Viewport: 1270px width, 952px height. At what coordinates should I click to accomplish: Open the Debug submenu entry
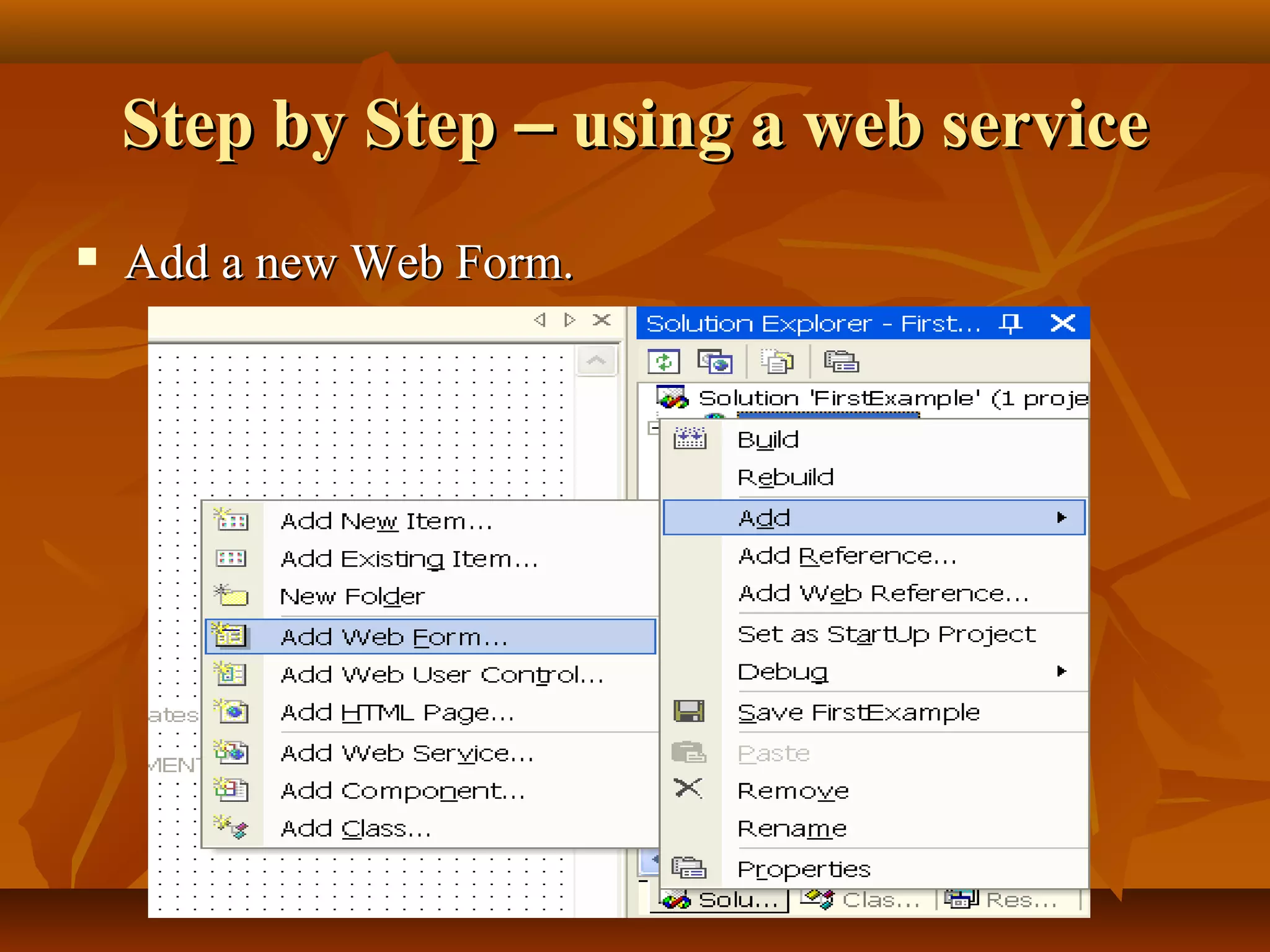tap(874, 672)
